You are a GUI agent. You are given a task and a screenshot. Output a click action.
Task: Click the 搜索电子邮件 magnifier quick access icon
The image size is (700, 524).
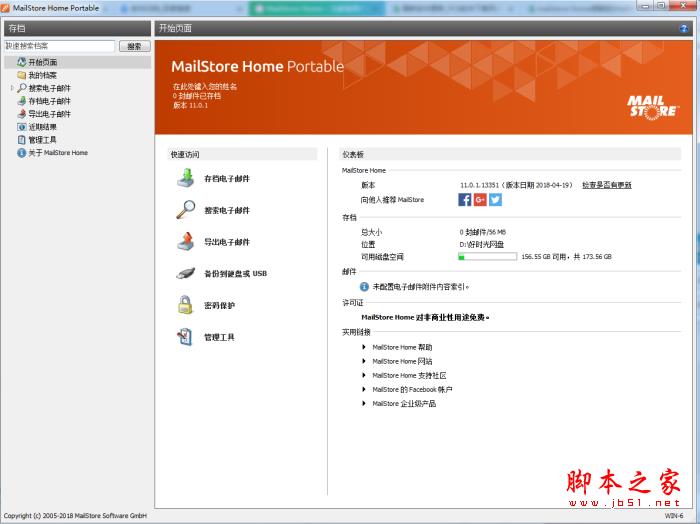pyautogui.click(x=186, y=210)
